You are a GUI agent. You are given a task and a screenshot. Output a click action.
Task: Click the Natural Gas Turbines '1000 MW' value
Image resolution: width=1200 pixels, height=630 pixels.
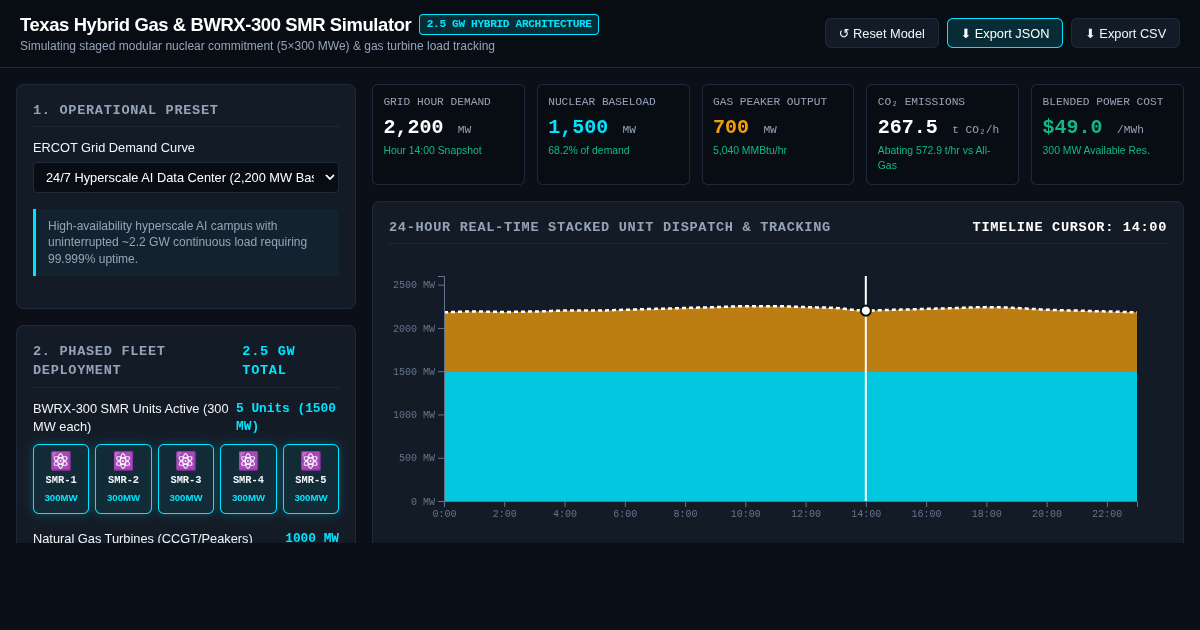click(x=312, y=538)
